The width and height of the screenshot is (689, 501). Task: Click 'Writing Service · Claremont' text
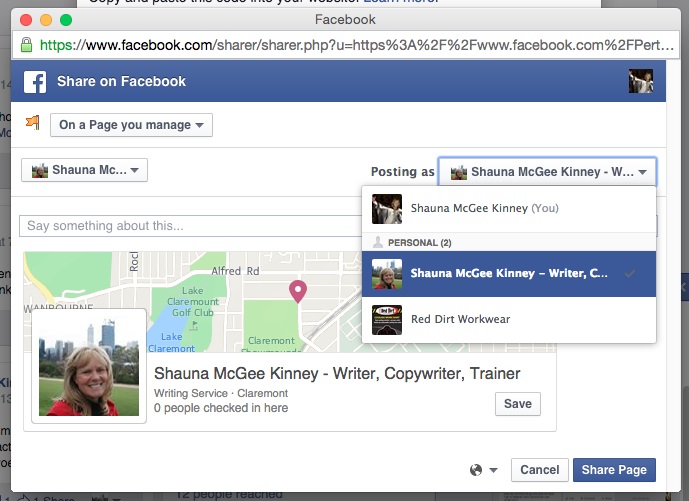pos(221,393)
